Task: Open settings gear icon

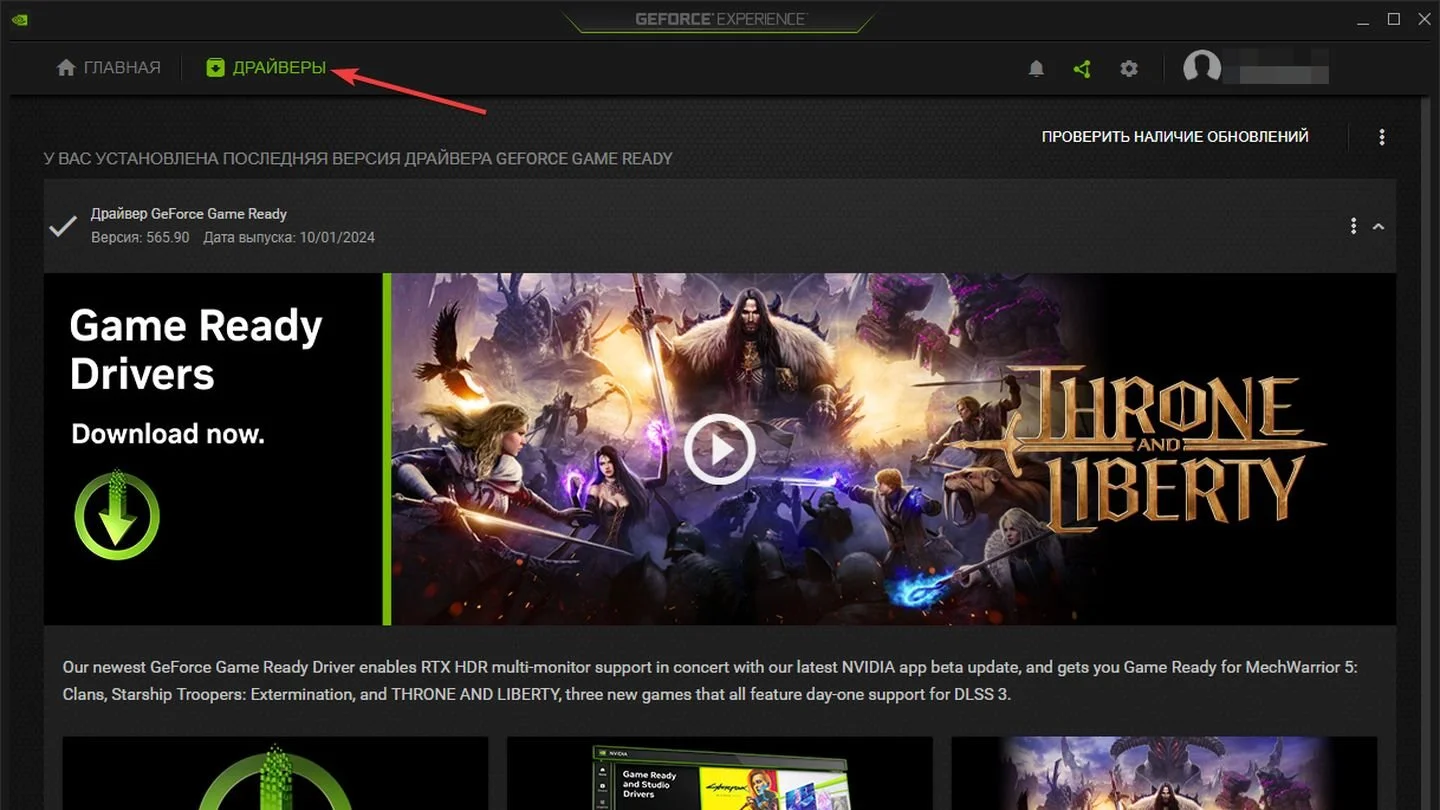Action: coord(1129,69)
